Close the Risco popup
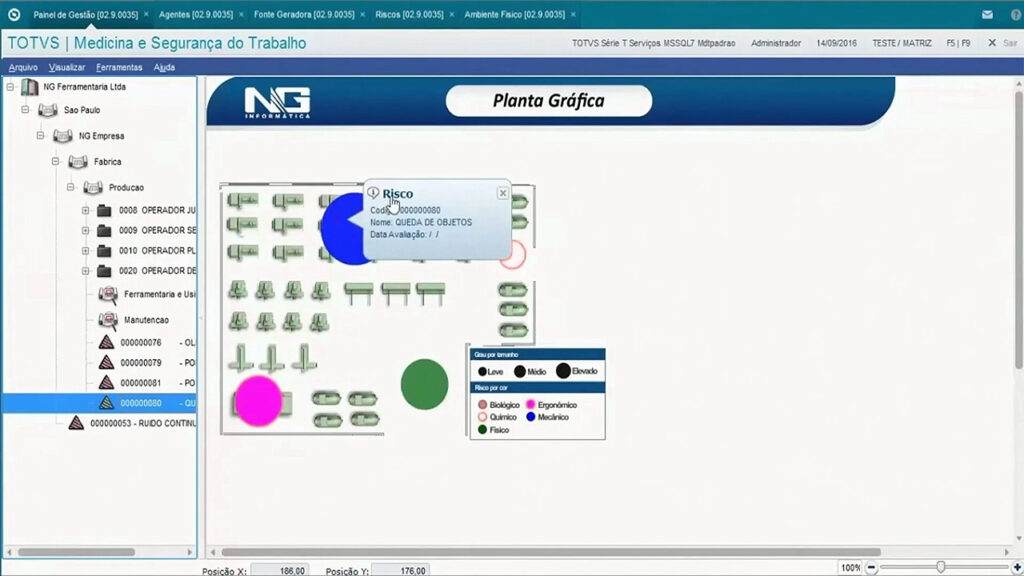Image resolution: width=1024 pixels, height=576 pixels. (x=503, y=193)
